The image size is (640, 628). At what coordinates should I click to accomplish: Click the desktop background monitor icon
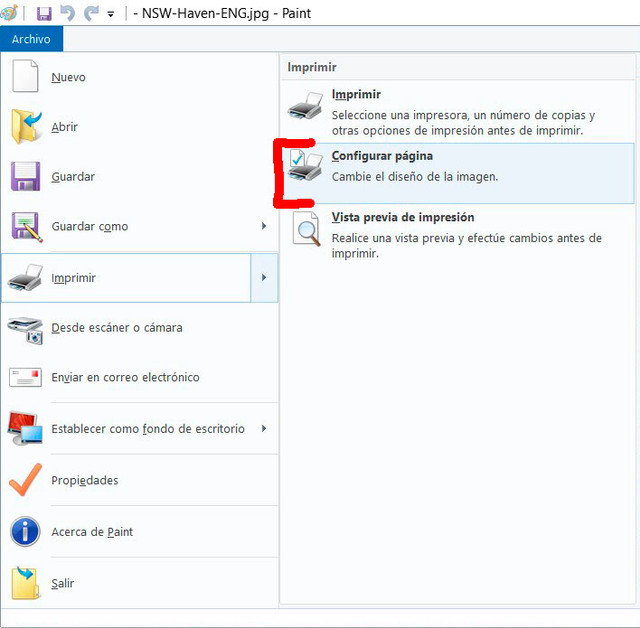pos(24,428)
